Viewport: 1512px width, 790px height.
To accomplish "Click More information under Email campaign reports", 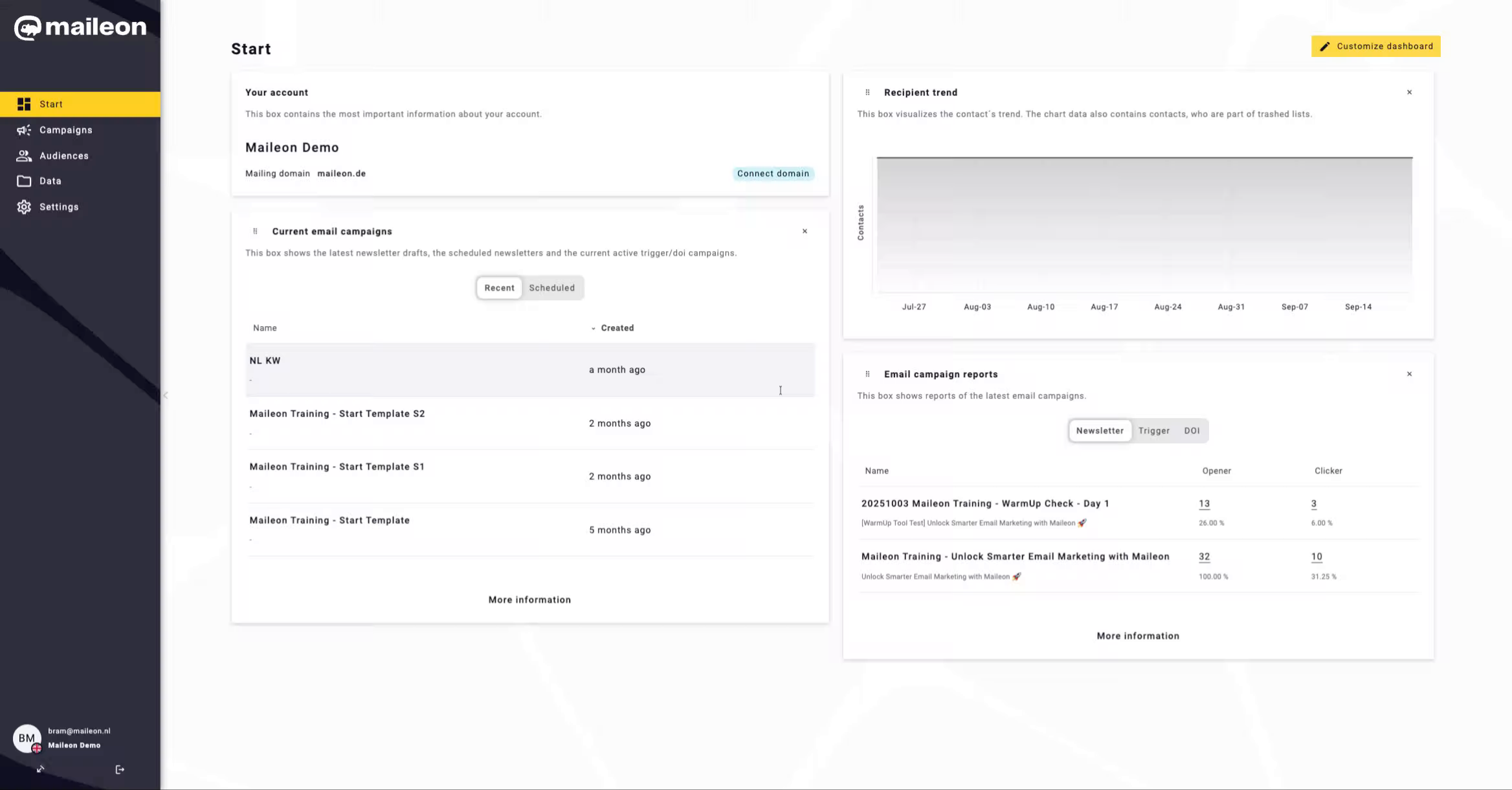I will coord(1138,636).
